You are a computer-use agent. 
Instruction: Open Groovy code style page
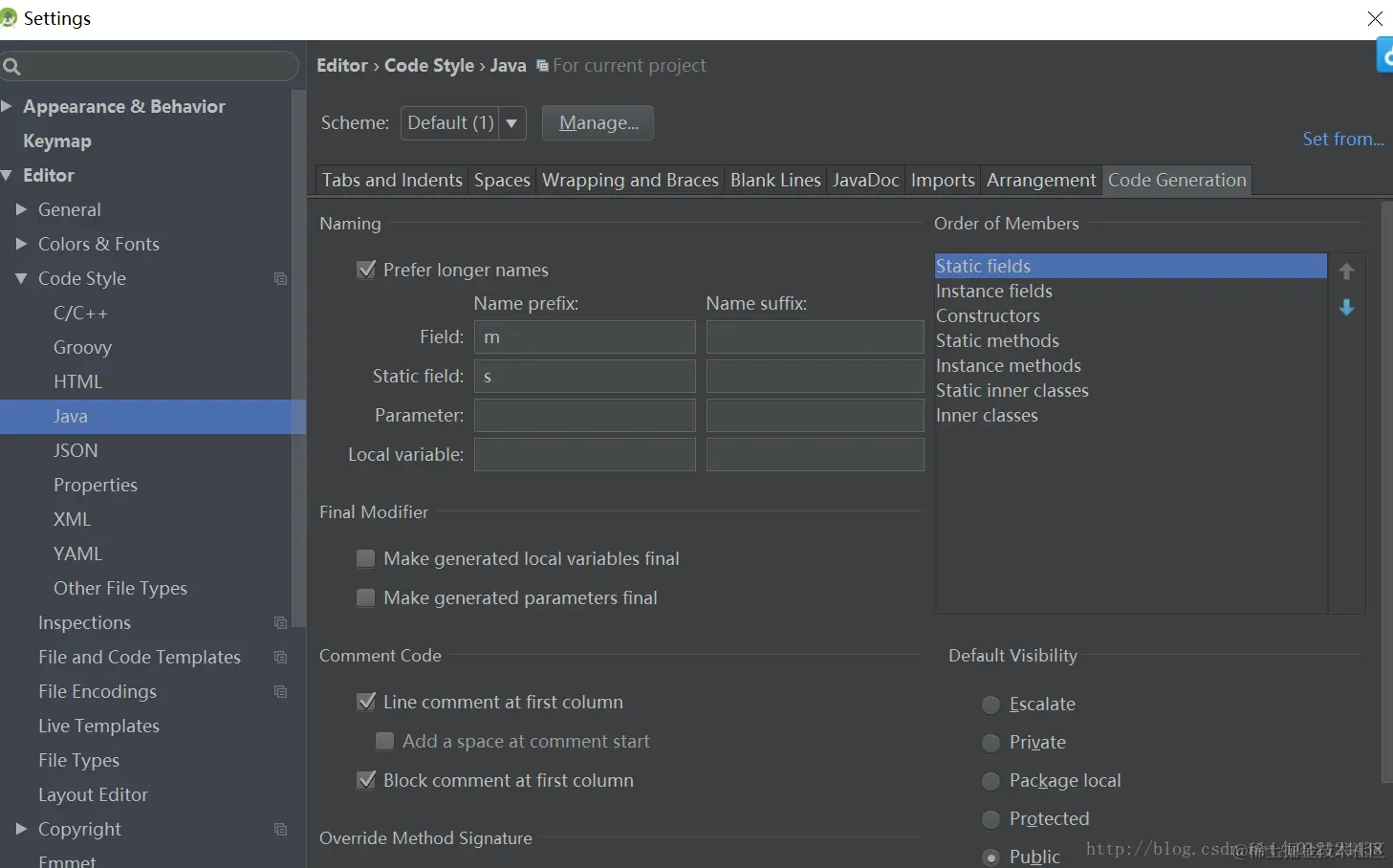(x=82, y=347)
